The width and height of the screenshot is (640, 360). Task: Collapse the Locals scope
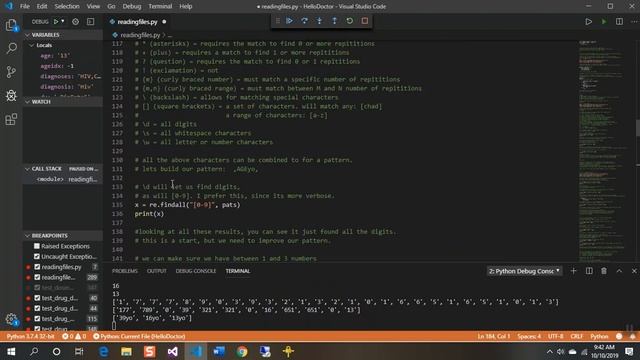point(44,45)
